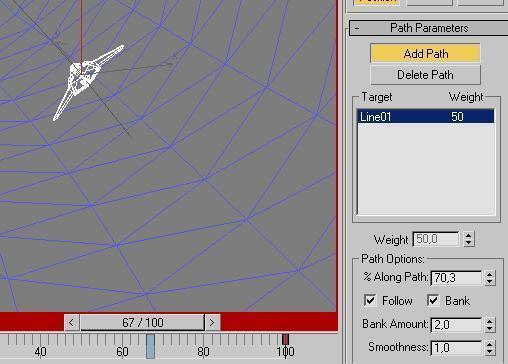Decrease % Along Path with the down spinner

point(489,281)
